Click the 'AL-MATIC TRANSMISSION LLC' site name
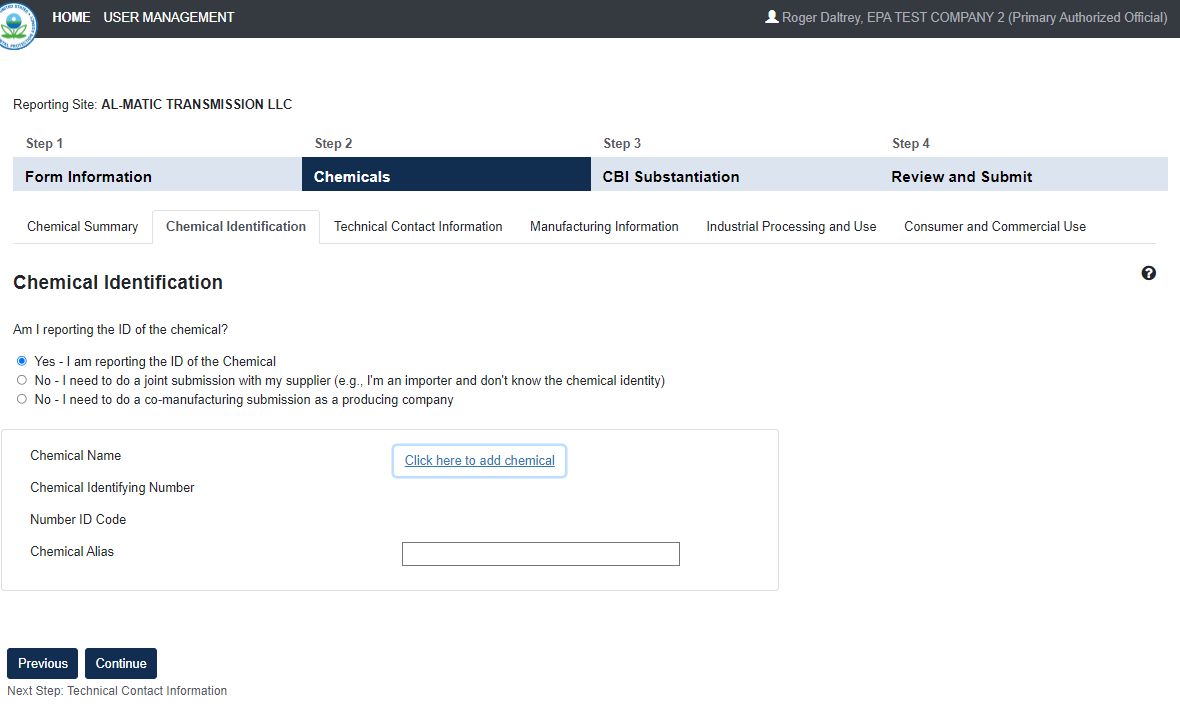Screen dimensions: 1180x713 pyautogui.click(x=196, y=105)
